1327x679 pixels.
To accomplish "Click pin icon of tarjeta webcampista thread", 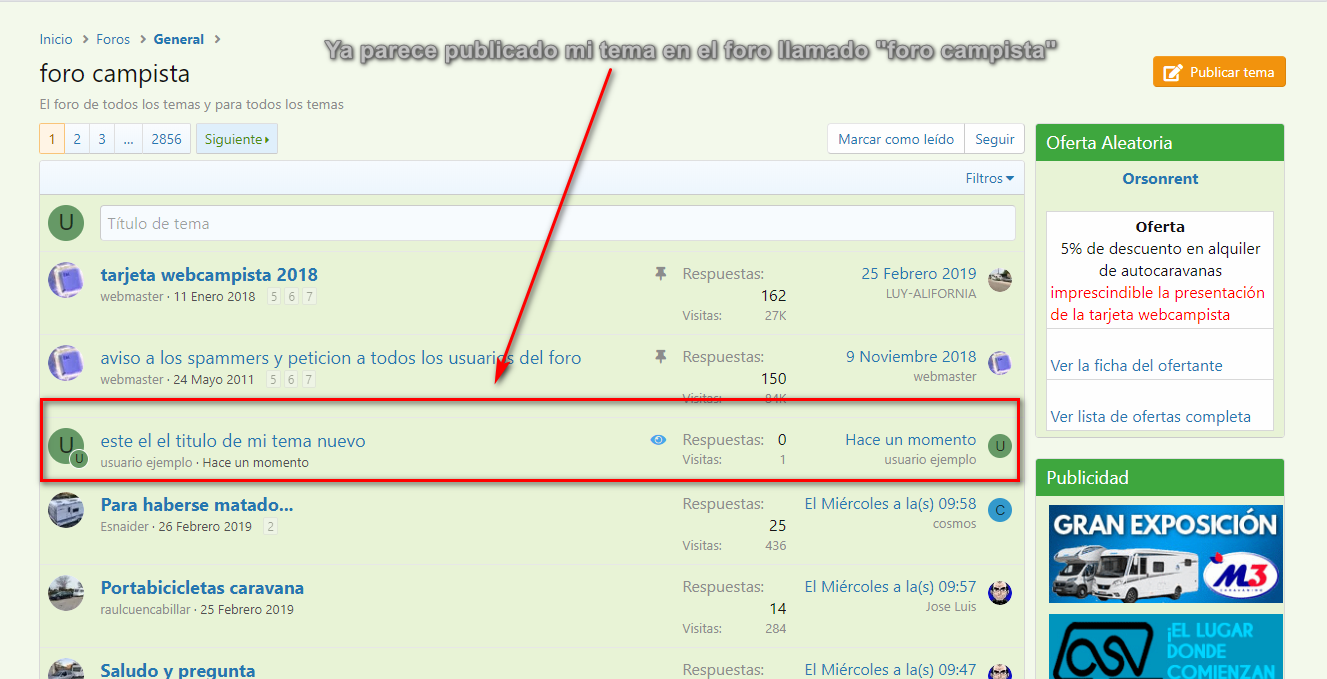I will 660,273.
